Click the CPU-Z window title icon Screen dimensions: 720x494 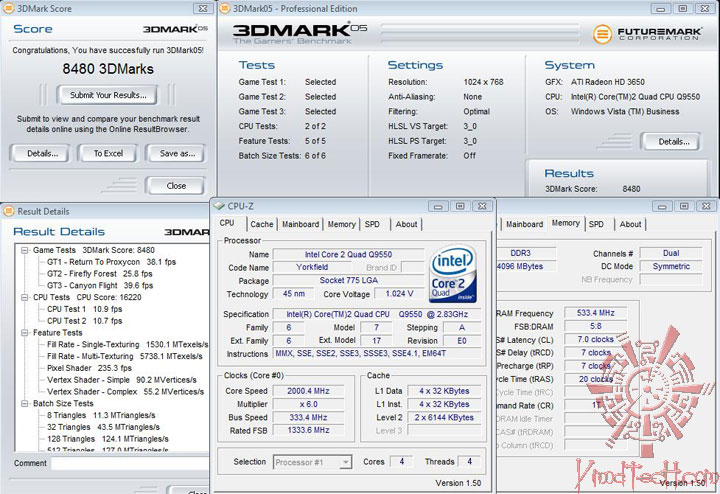[219, 206]
